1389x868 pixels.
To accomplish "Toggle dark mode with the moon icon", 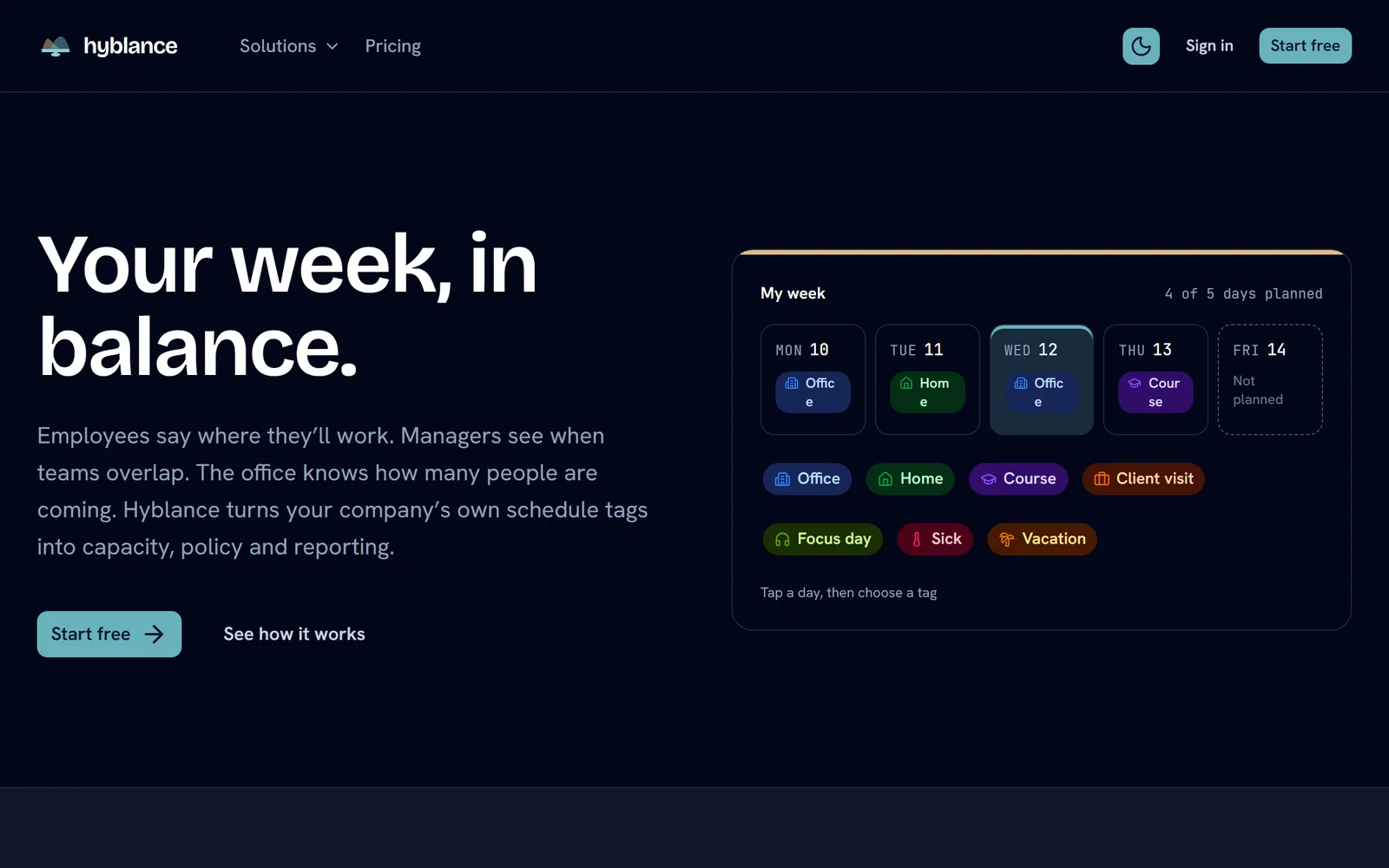I will 1141,46.
